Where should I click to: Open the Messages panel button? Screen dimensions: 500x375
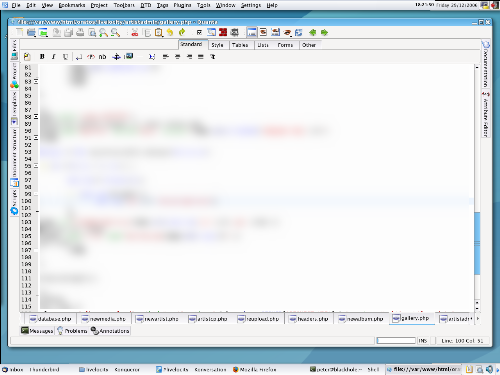coord(37,331)
